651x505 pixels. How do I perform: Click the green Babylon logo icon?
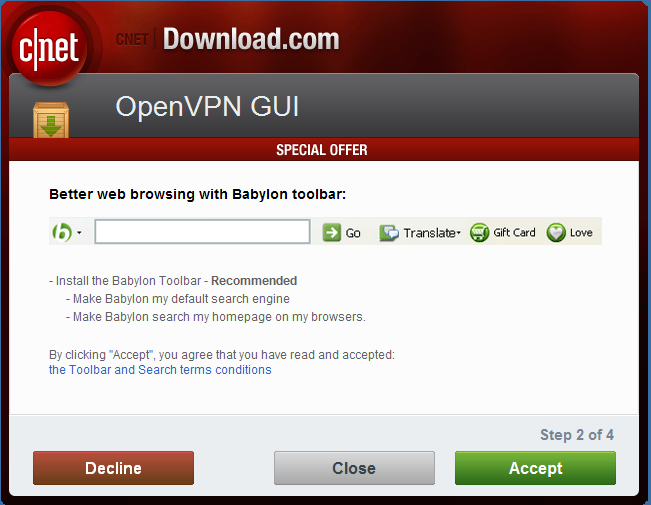(x=62, y=232)
